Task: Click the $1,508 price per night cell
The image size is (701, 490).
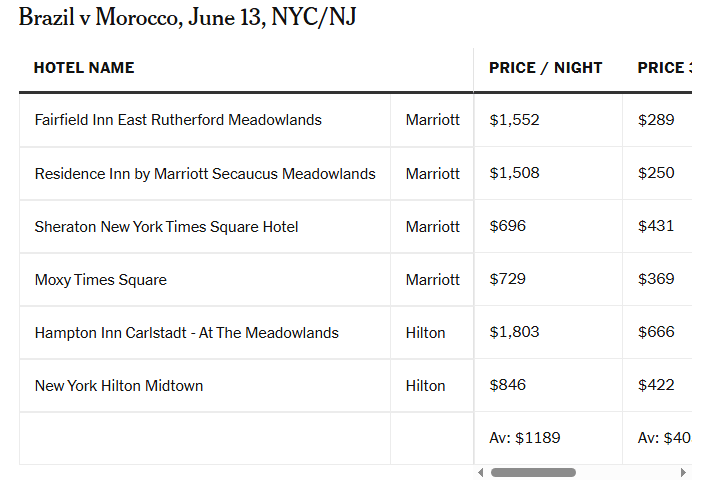Action: pos(514,173)
